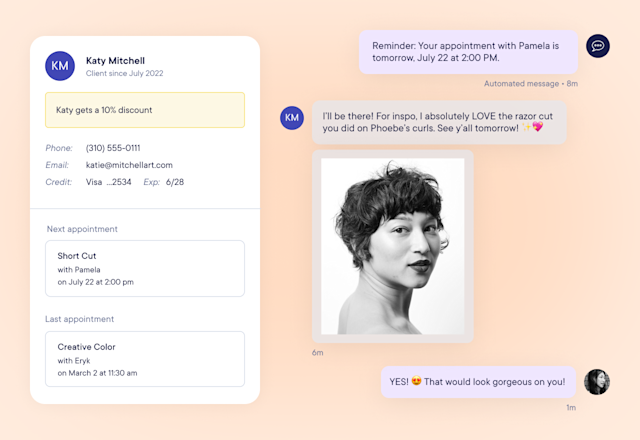This screenshot has width=640, height=440.
Task: Click the 'YES! That would look gorgeous' reply bubble
Action: (x=478, y=382)
